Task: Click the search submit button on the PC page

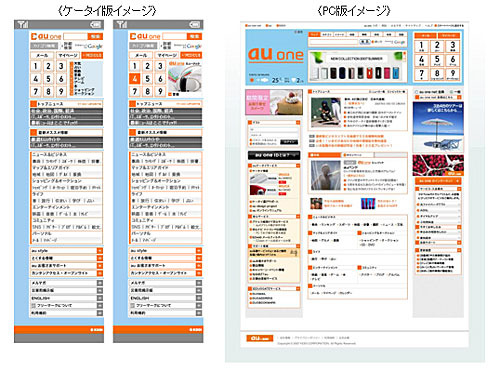Action: point(365,42)
